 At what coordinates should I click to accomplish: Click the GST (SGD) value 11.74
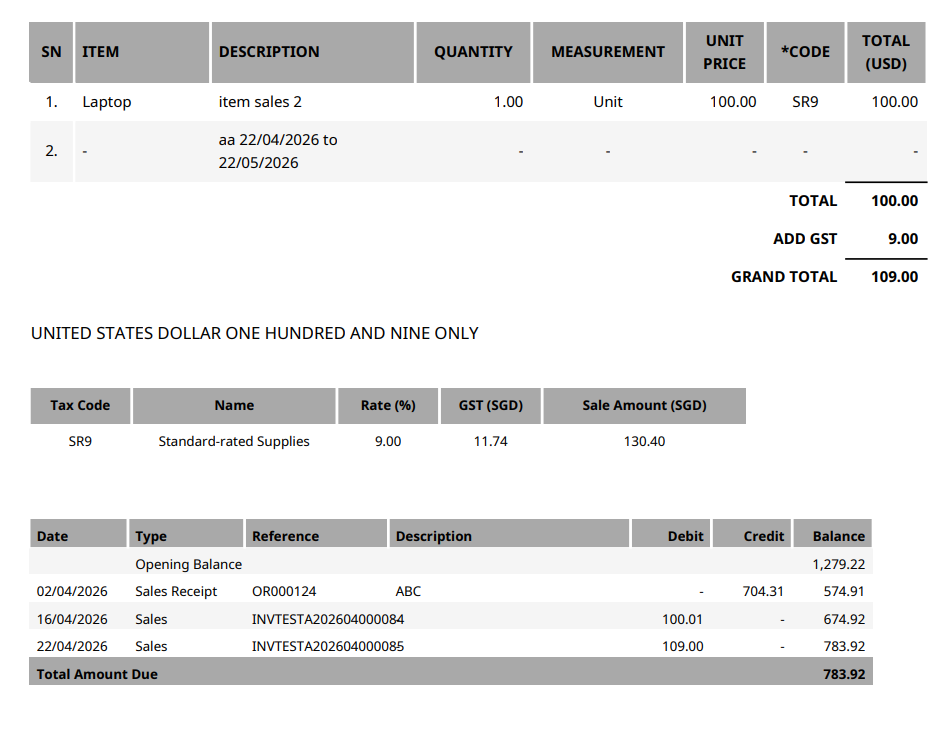pyautogui.click(x=490, y=442)
